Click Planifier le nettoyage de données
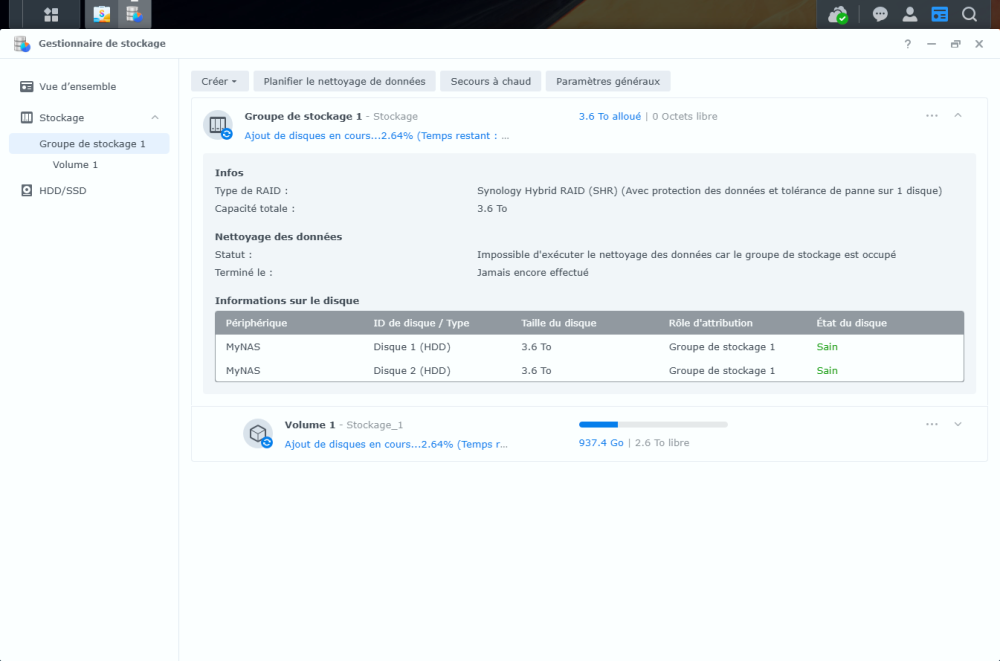 pos(344,82)
